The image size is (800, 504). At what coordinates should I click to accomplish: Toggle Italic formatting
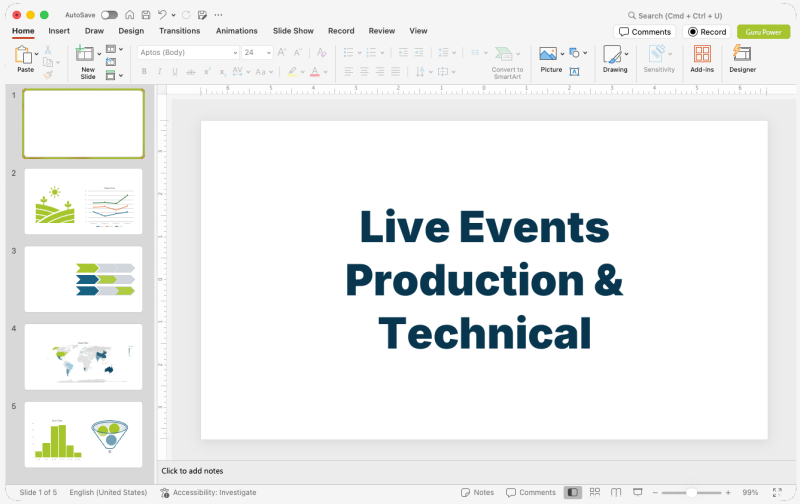159,72
